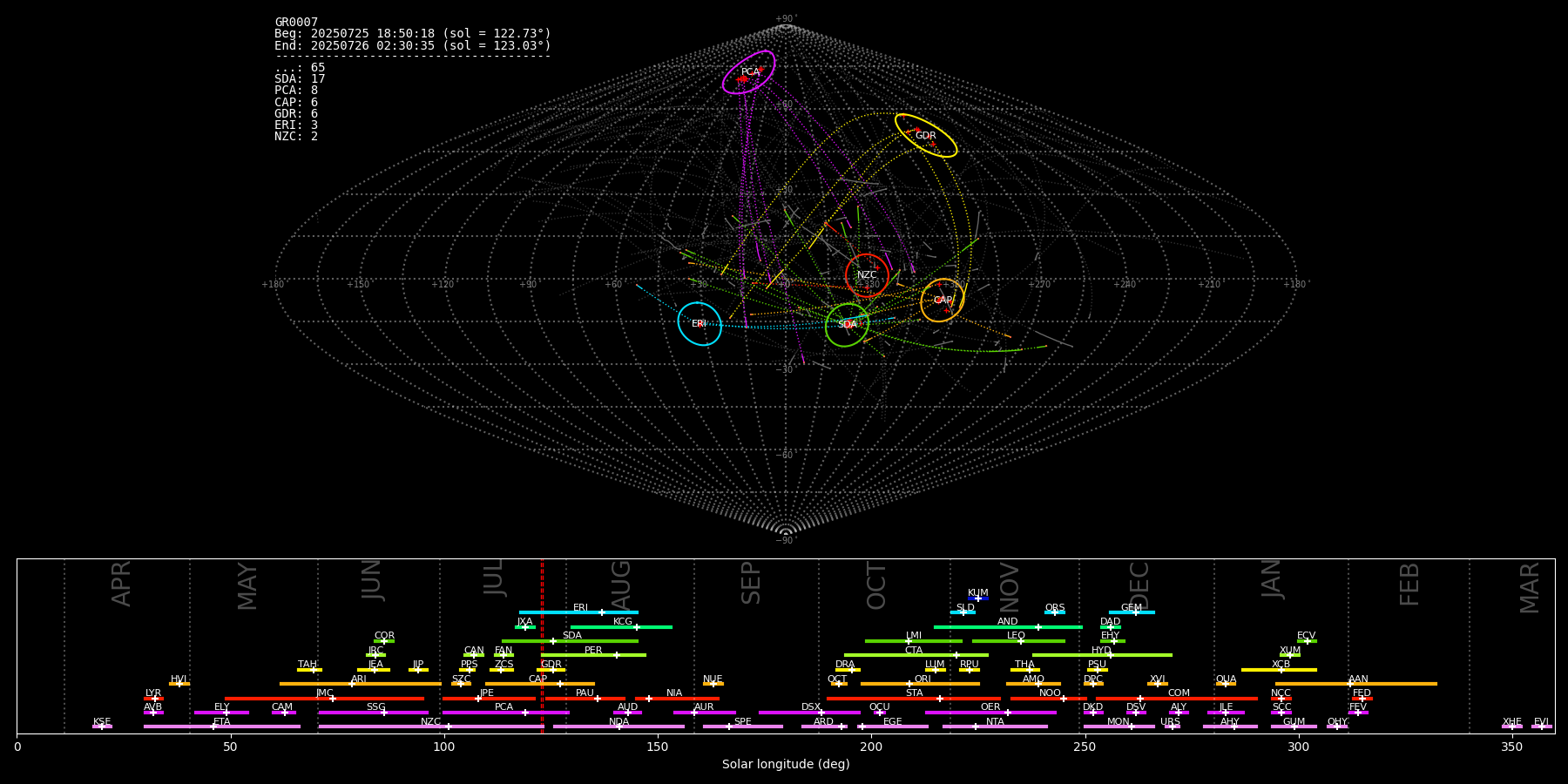Click the 'PCA: 8' legend count line
1568x784 pixels.
pyautogui.click(x=296, y=91)
